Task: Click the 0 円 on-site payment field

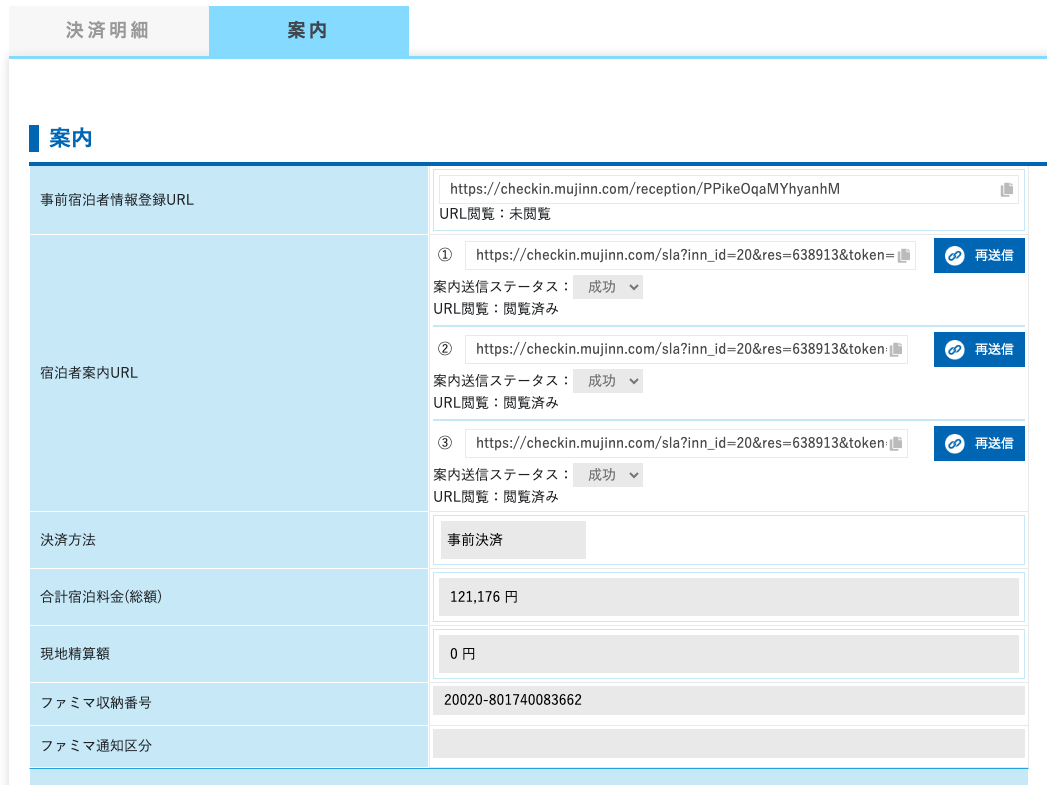Action: [728, 654]
